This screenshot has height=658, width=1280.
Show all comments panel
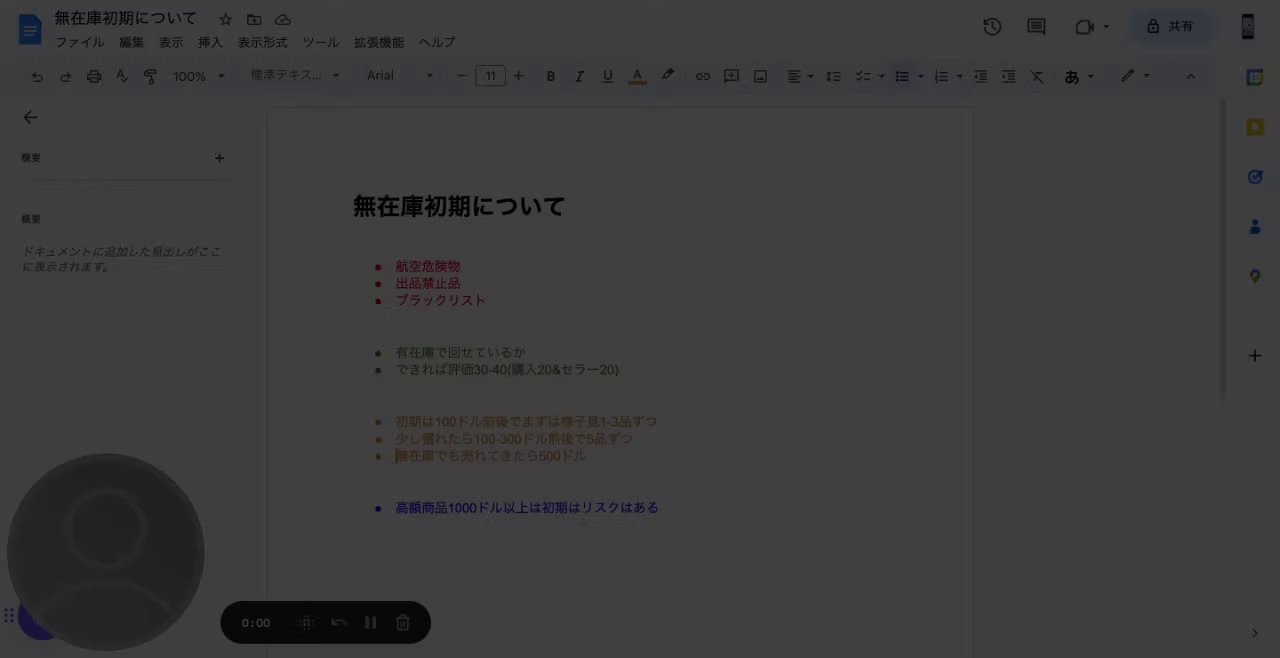(x=1037, y=27)
